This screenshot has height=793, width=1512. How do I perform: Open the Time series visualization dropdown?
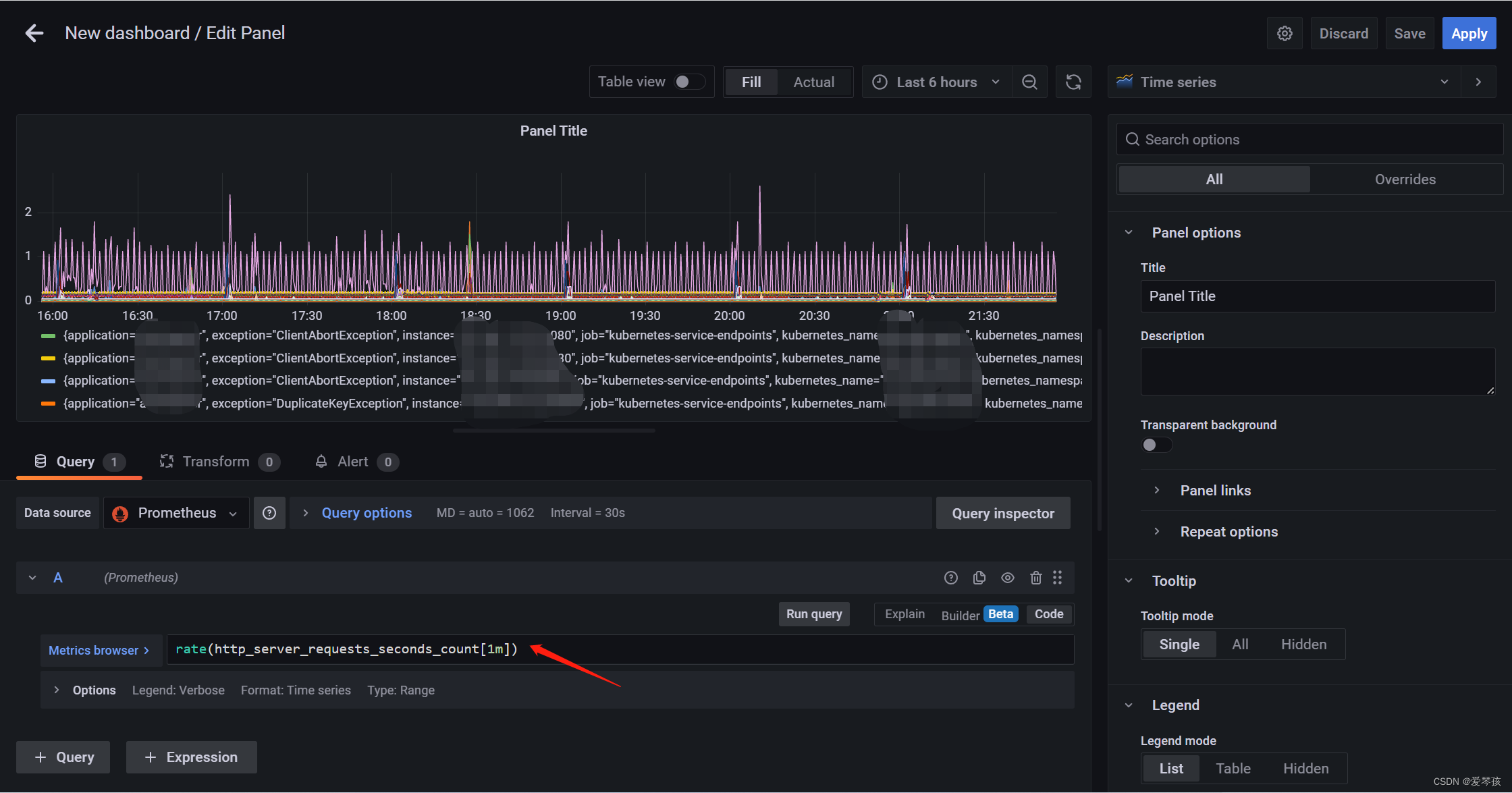pyautogui.click(x=1444, y=82)
